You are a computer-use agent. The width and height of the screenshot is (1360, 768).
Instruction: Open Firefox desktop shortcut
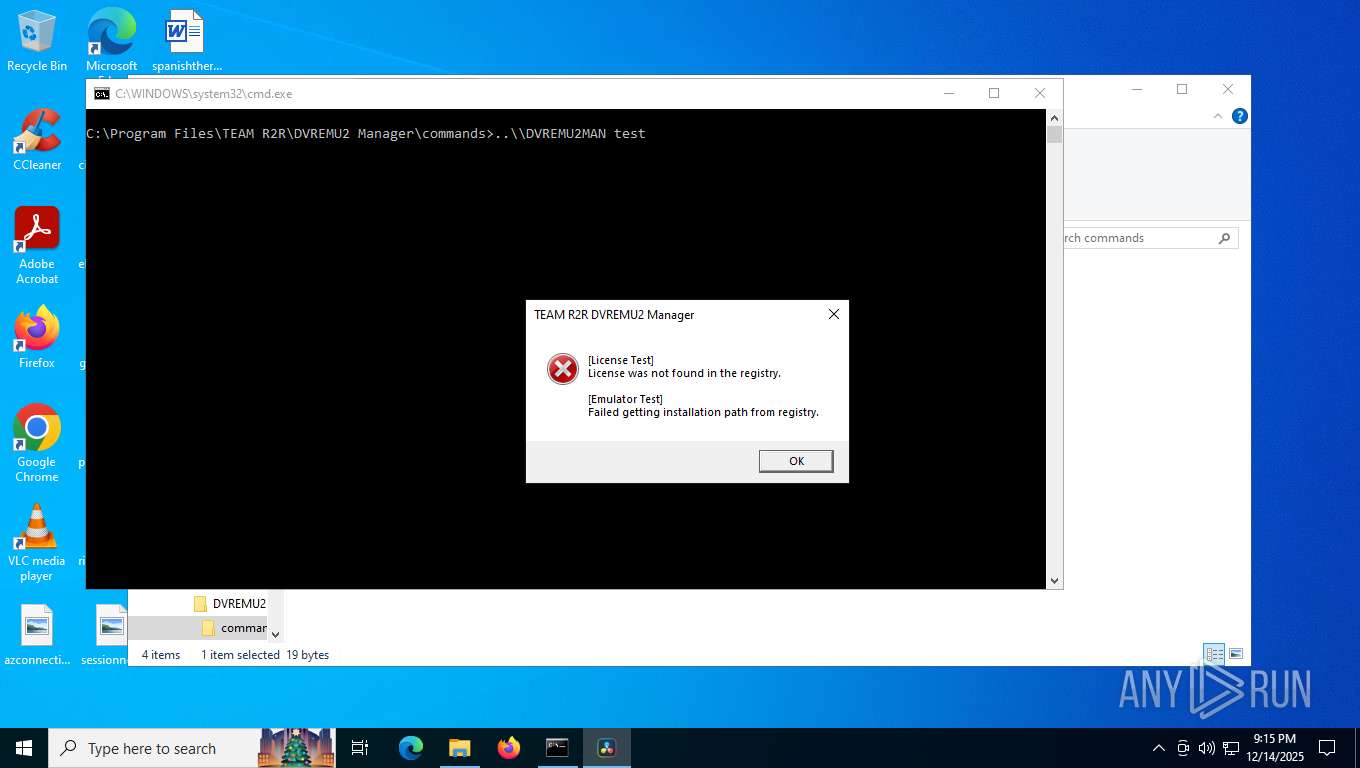point(37,338)
